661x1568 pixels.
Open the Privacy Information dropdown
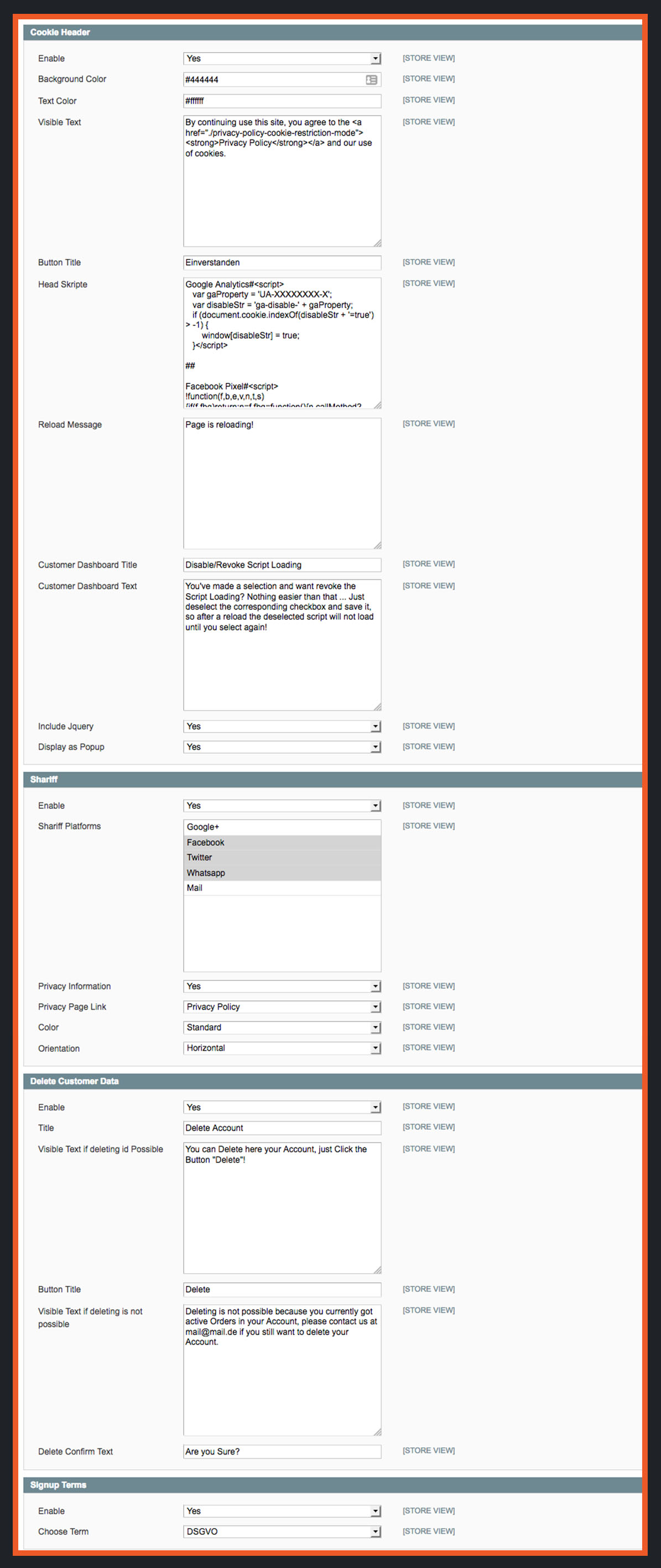[282, 986]
